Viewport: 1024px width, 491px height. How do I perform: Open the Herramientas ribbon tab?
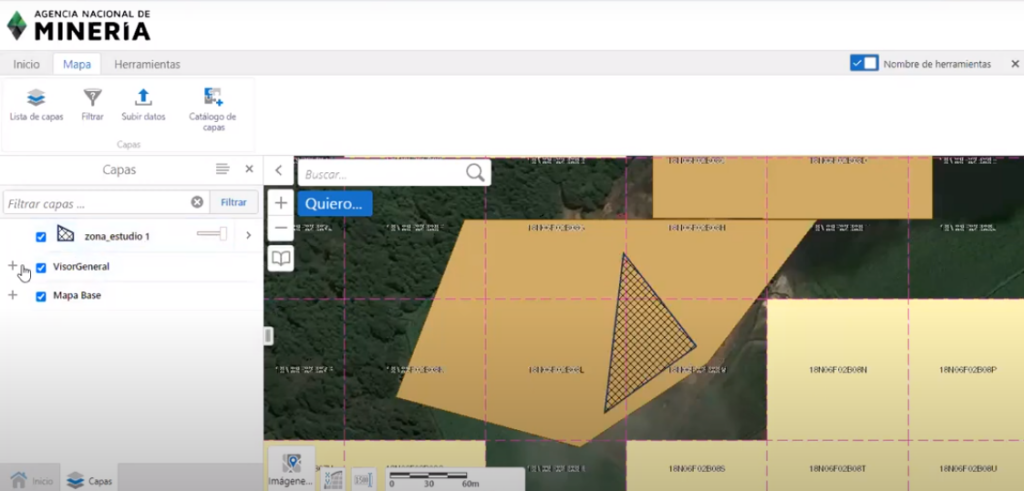click(x=147, y=65)
